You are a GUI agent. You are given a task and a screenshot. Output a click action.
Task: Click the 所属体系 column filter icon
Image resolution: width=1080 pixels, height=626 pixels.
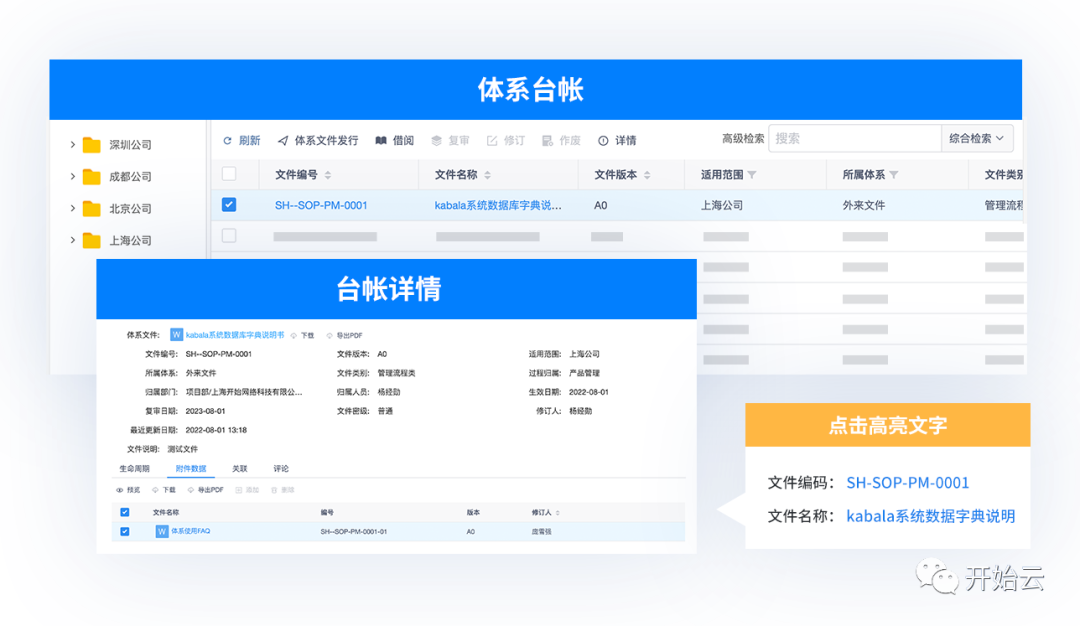[x=893, y=175]
